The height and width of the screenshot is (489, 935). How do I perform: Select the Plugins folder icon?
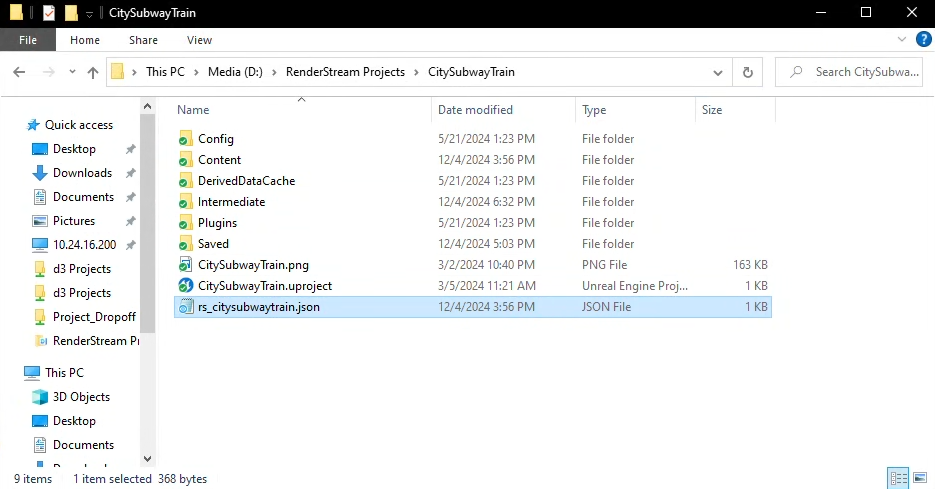tap(185, 223)
